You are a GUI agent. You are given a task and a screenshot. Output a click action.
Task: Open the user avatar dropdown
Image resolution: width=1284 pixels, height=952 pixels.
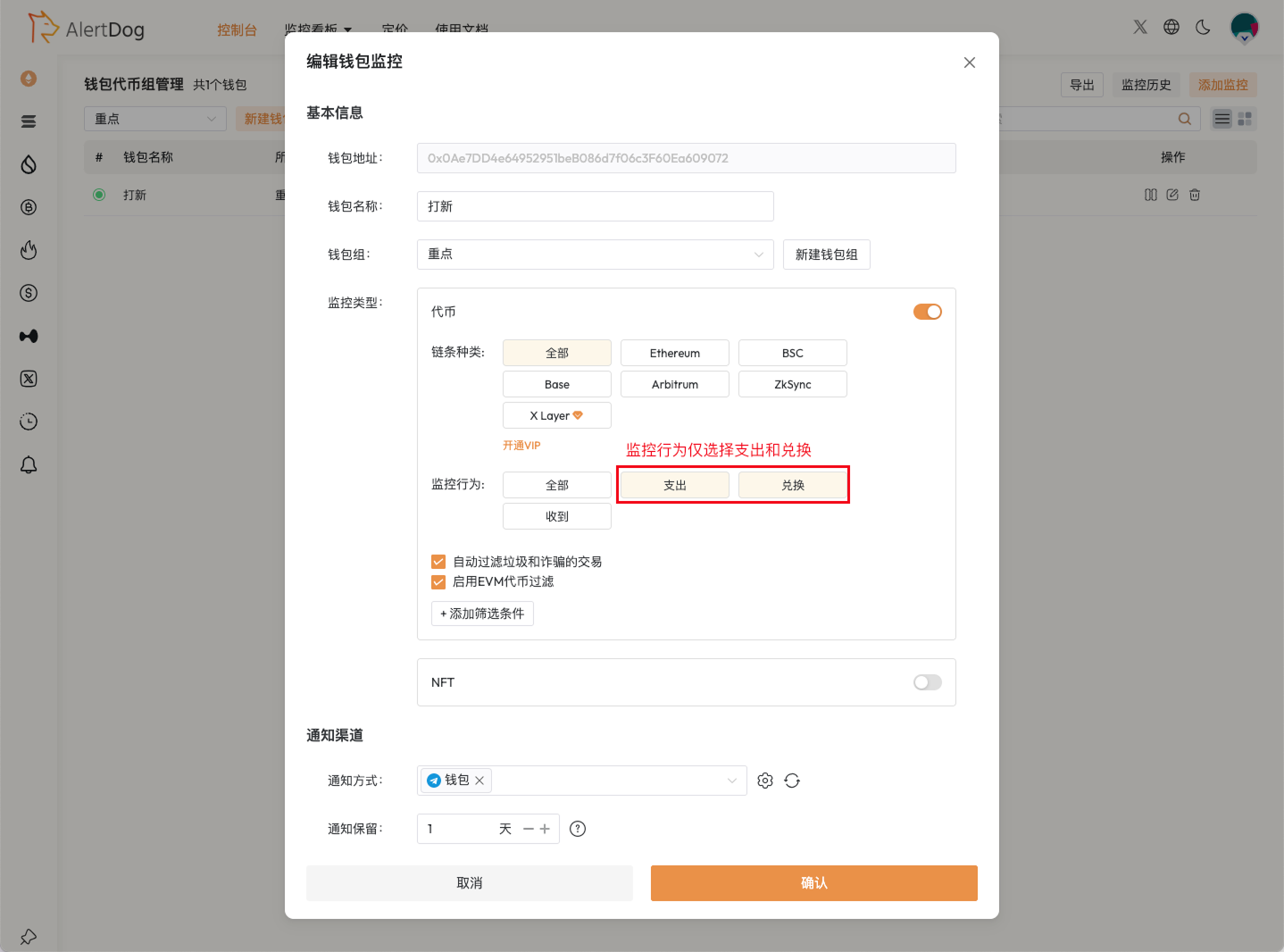pyautogui.click(x=1245, y=27)
